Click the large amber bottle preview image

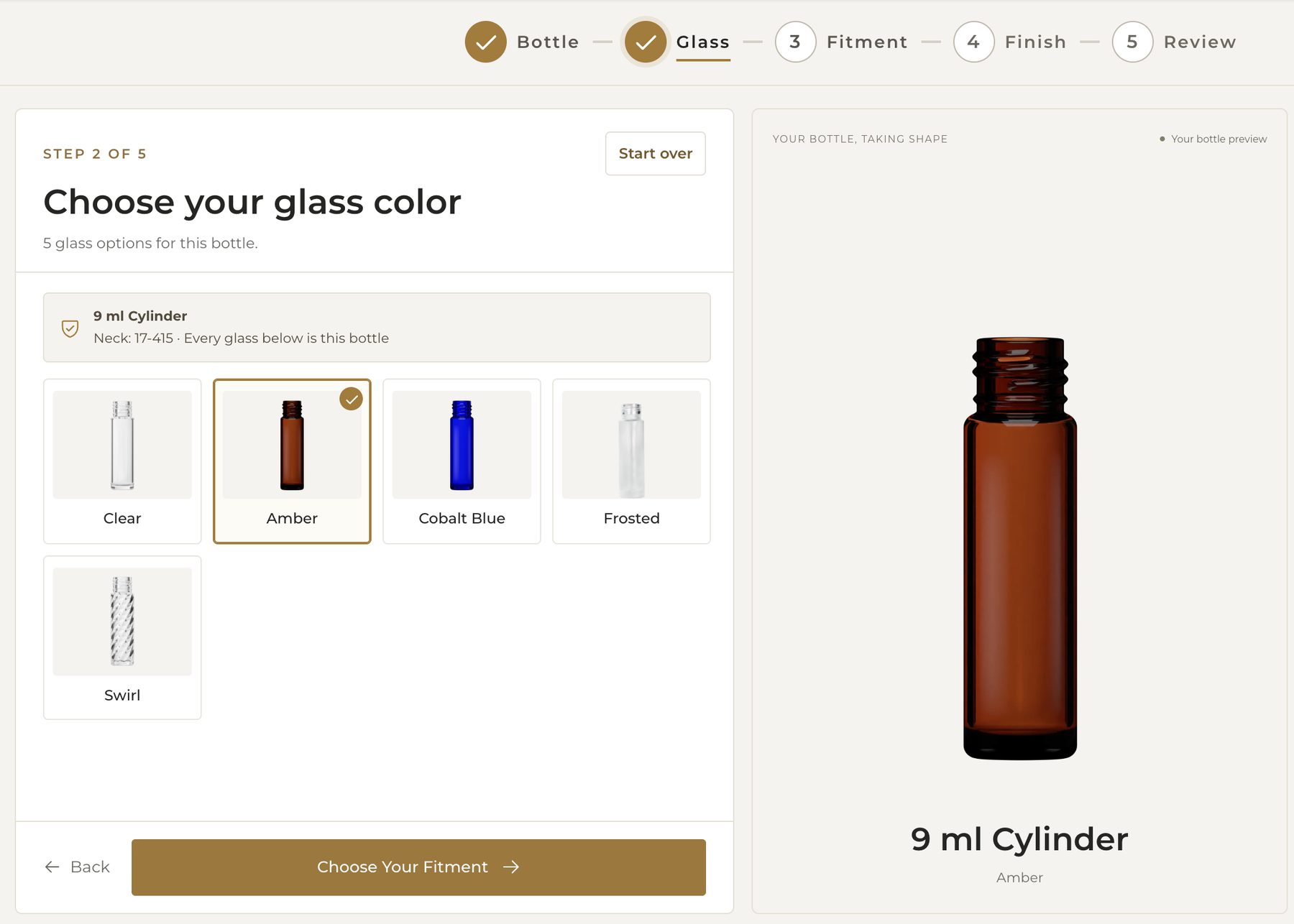click(1019, 548)
